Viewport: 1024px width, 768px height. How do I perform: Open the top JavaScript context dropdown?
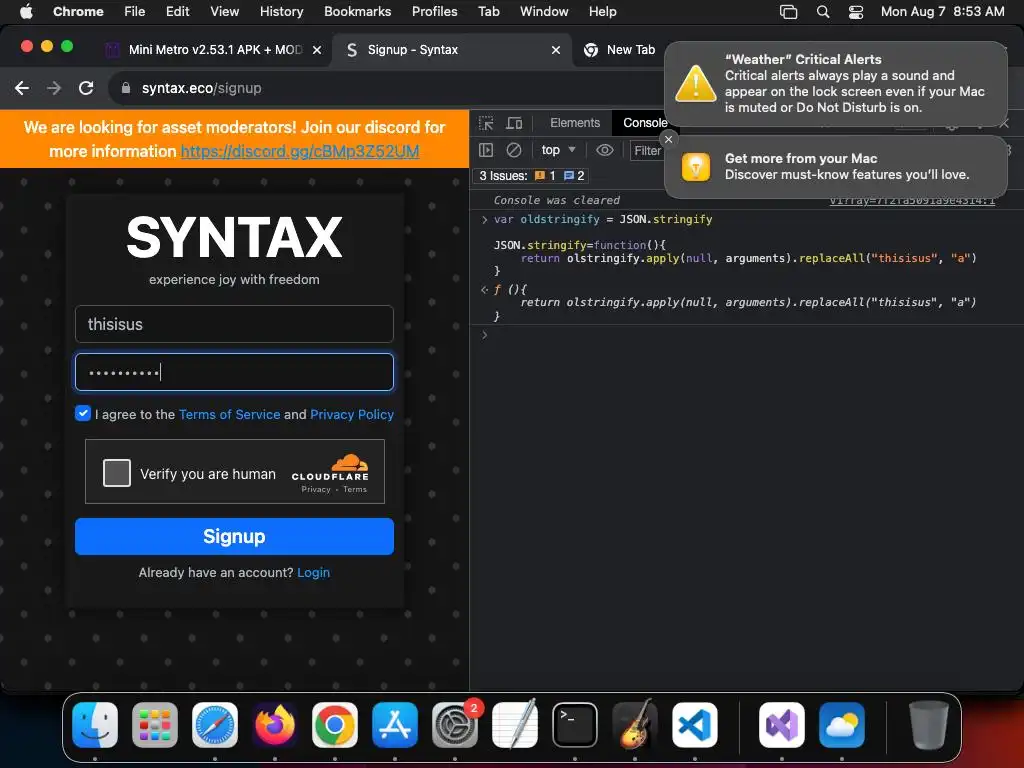pos(558,150)
